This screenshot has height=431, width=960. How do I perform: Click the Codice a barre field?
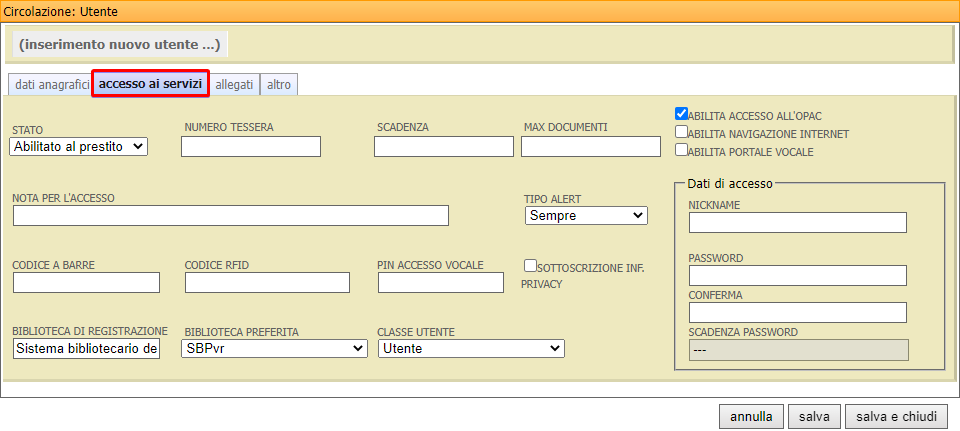(86, 283)
